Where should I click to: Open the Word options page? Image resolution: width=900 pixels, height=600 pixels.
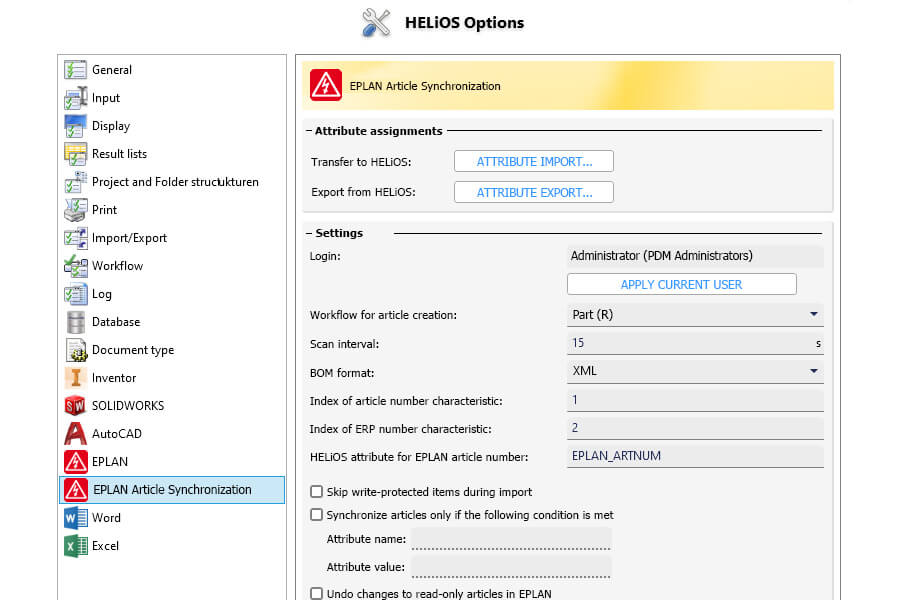106,518
